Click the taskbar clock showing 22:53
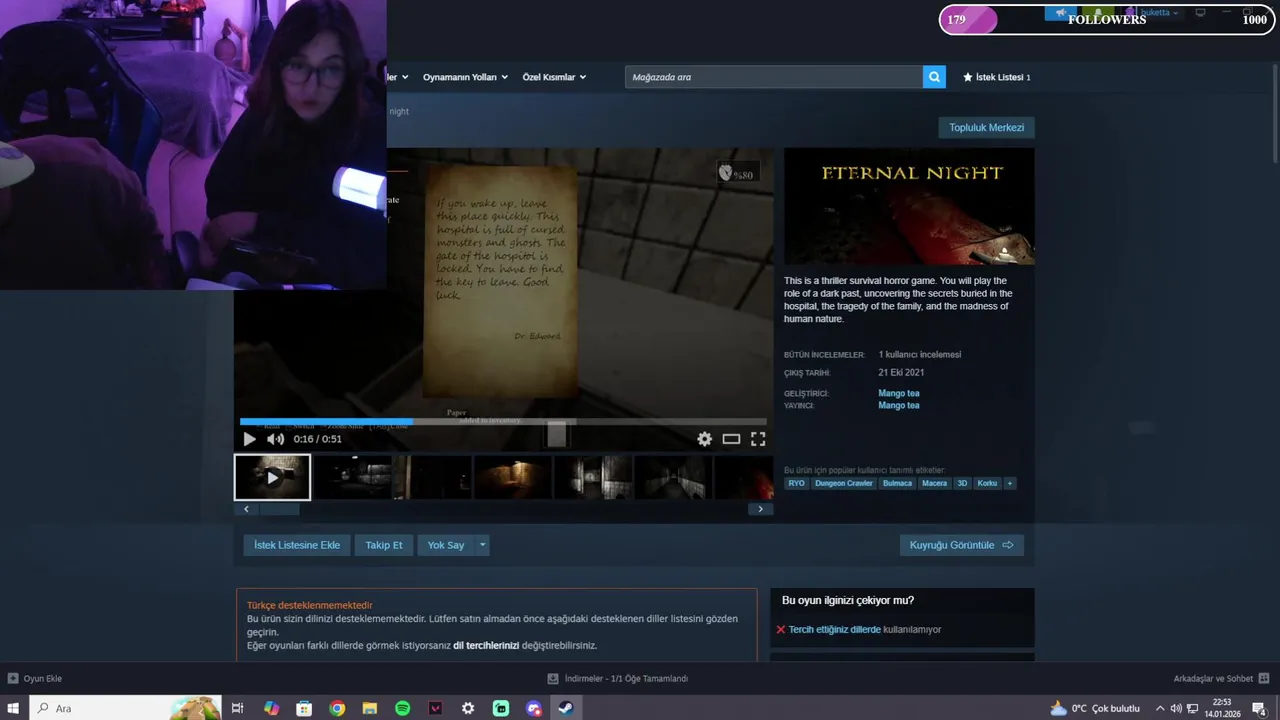This screenshot has height=720, width=1280. coord(1221,708)
